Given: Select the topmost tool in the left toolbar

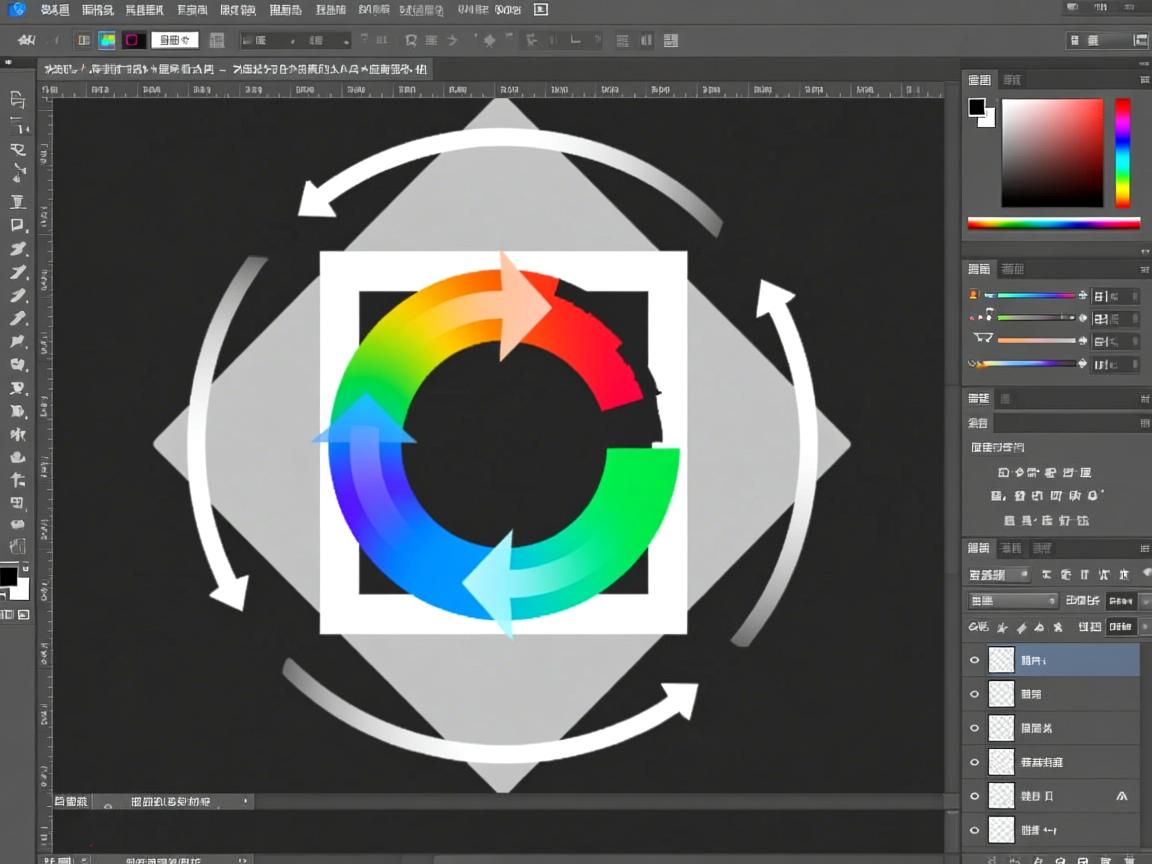Looking at the screenshot, I should pyautogui.click(x=17, y=99).
